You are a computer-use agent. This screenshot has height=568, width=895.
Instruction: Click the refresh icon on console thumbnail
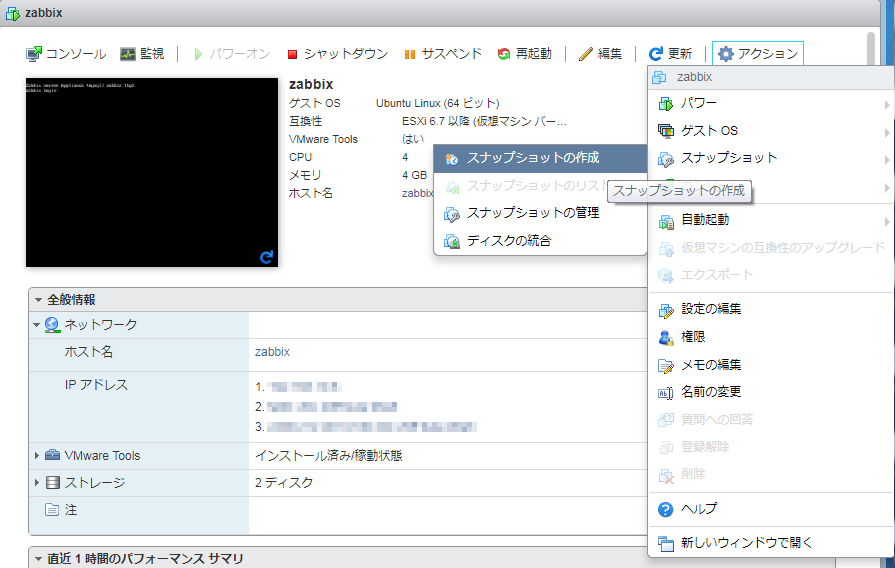tap(266, 257)
